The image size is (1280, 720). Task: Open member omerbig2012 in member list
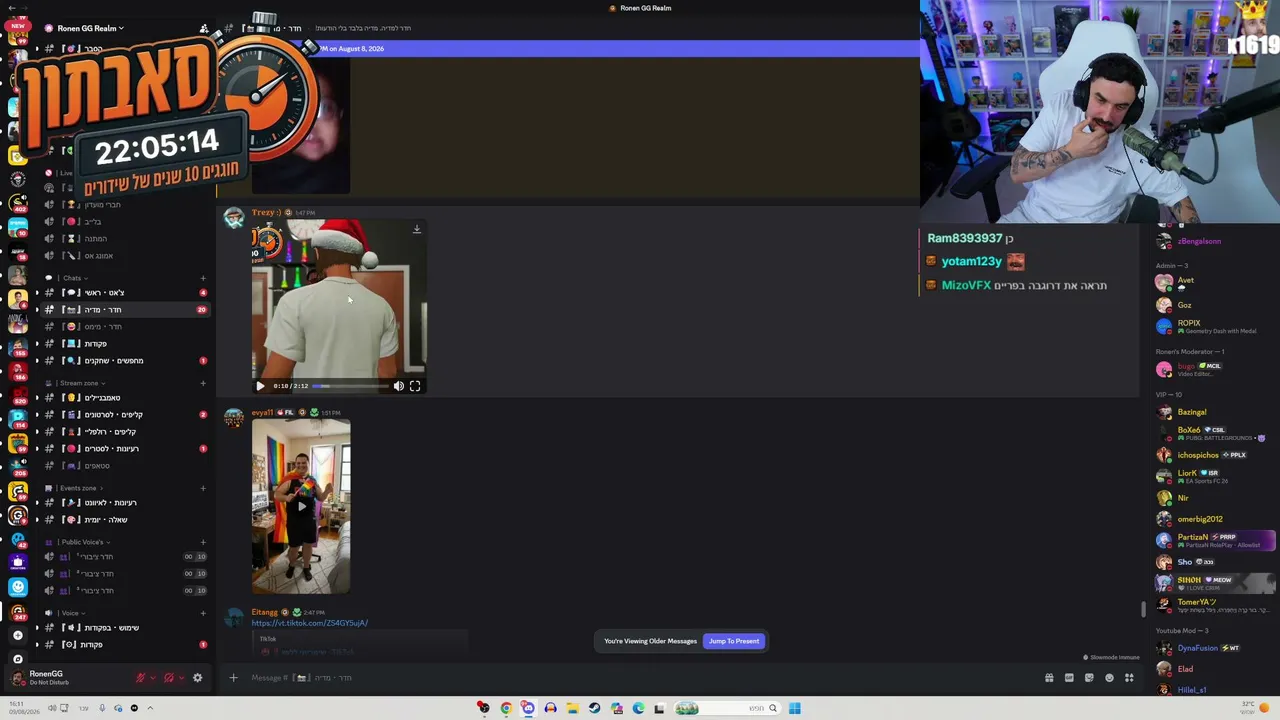pyautogui.click(x=1215, y=519)
